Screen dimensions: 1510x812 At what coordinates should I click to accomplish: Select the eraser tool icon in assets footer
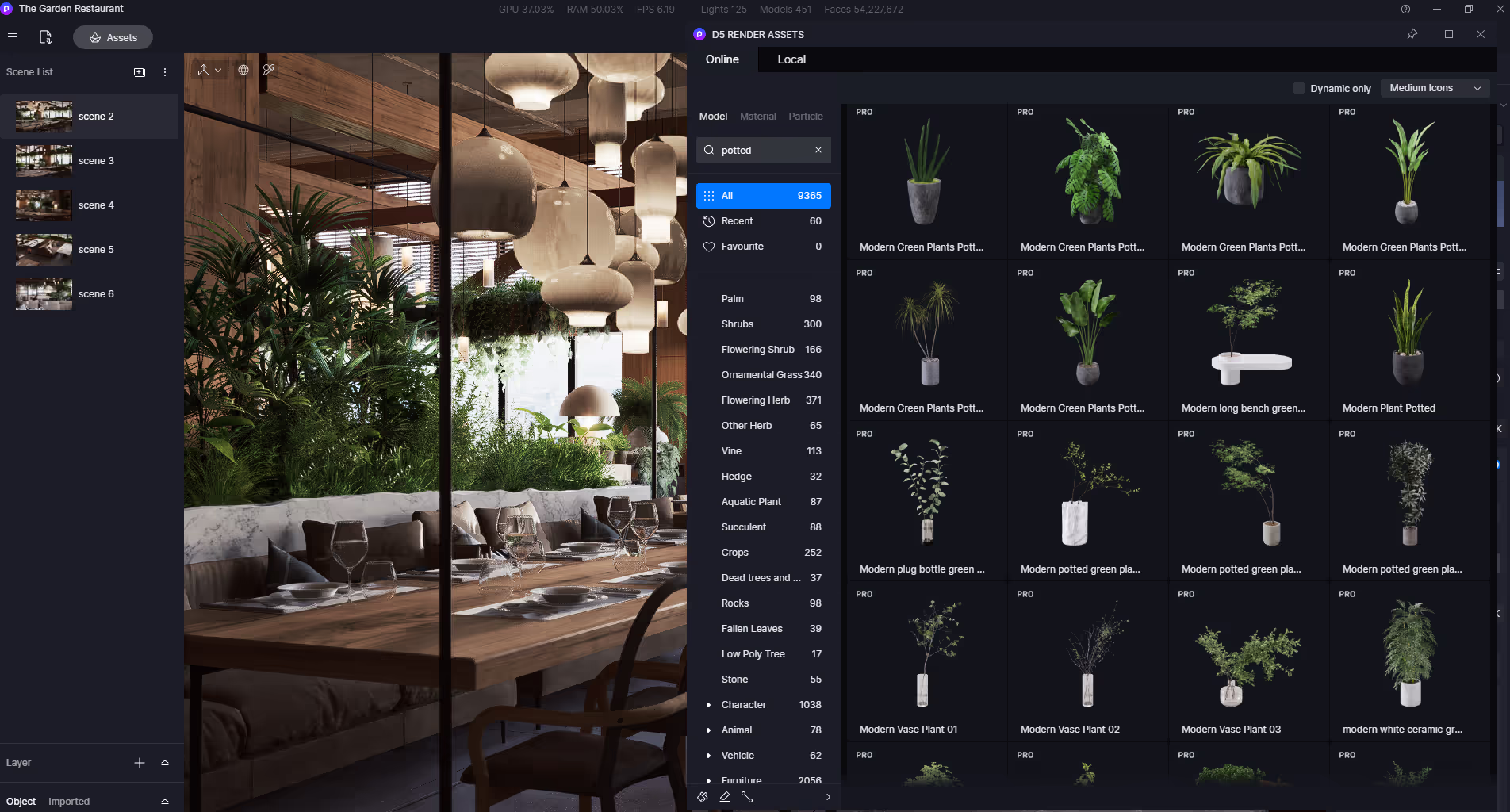[725, 797]
